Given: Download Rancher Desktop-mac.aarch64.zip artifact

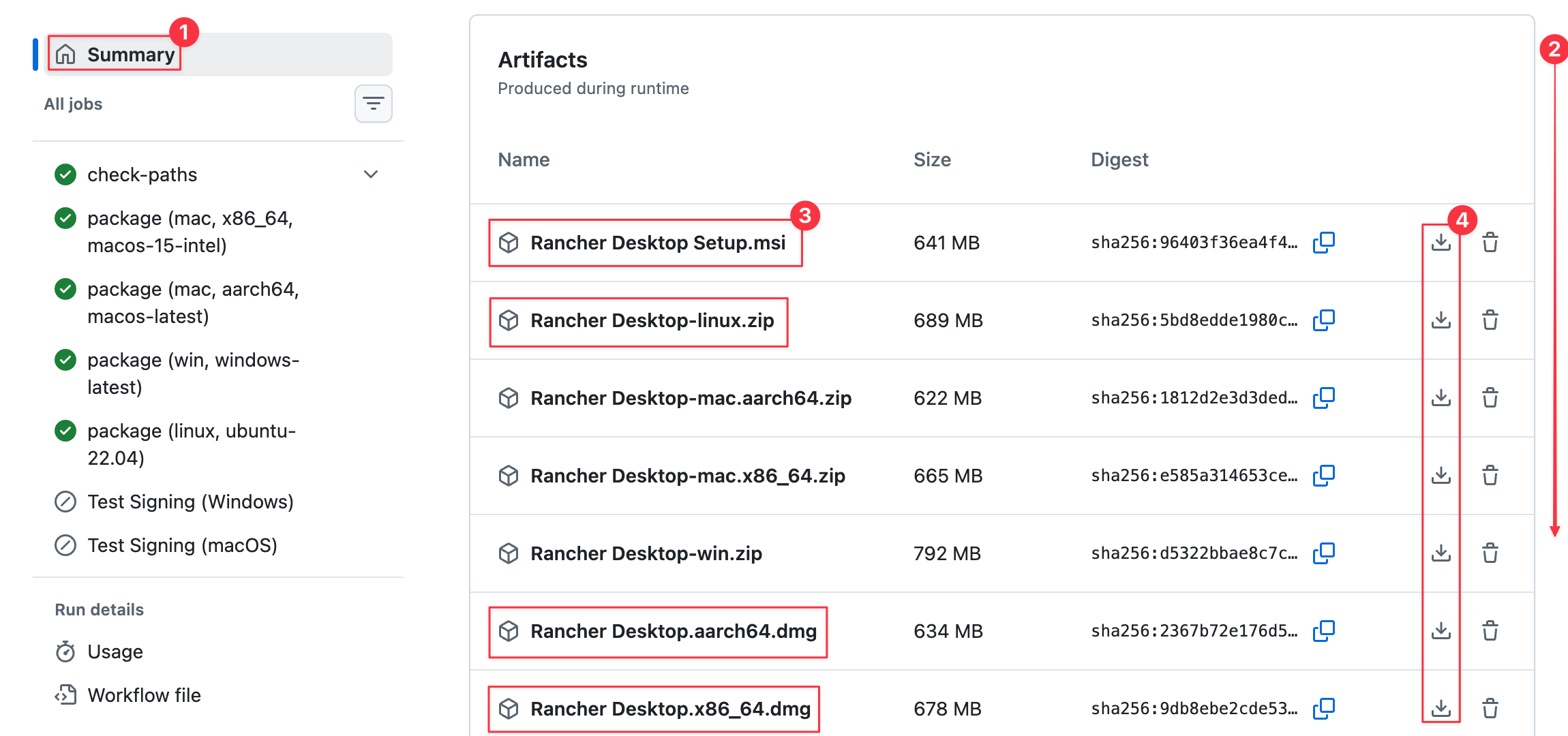Looking at the screenshot, I should 1441,398.
